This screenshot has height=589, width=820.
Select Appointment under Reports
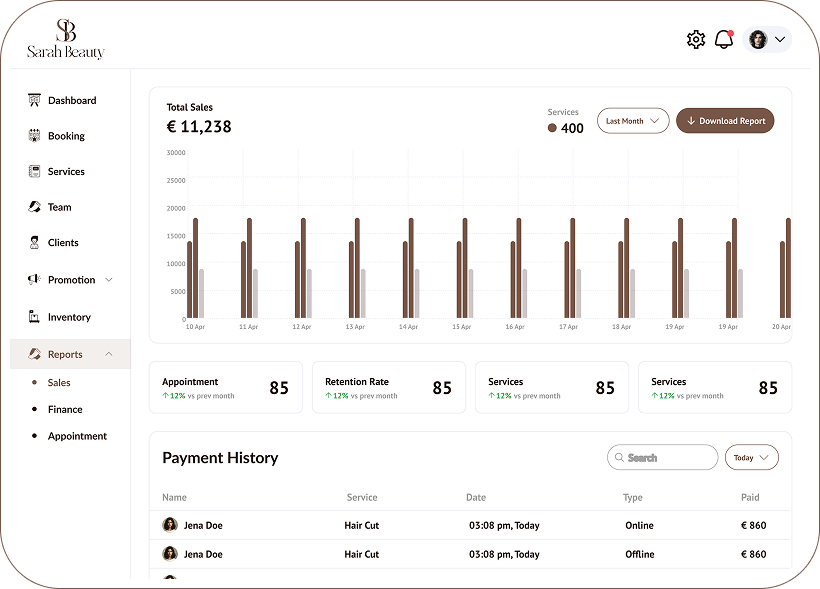coord(77,437)
